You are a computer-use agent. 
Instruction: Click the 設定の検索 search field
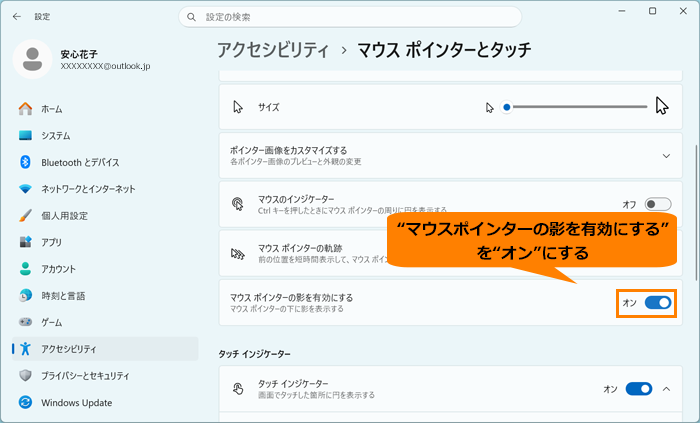click(x=350, y=17)
